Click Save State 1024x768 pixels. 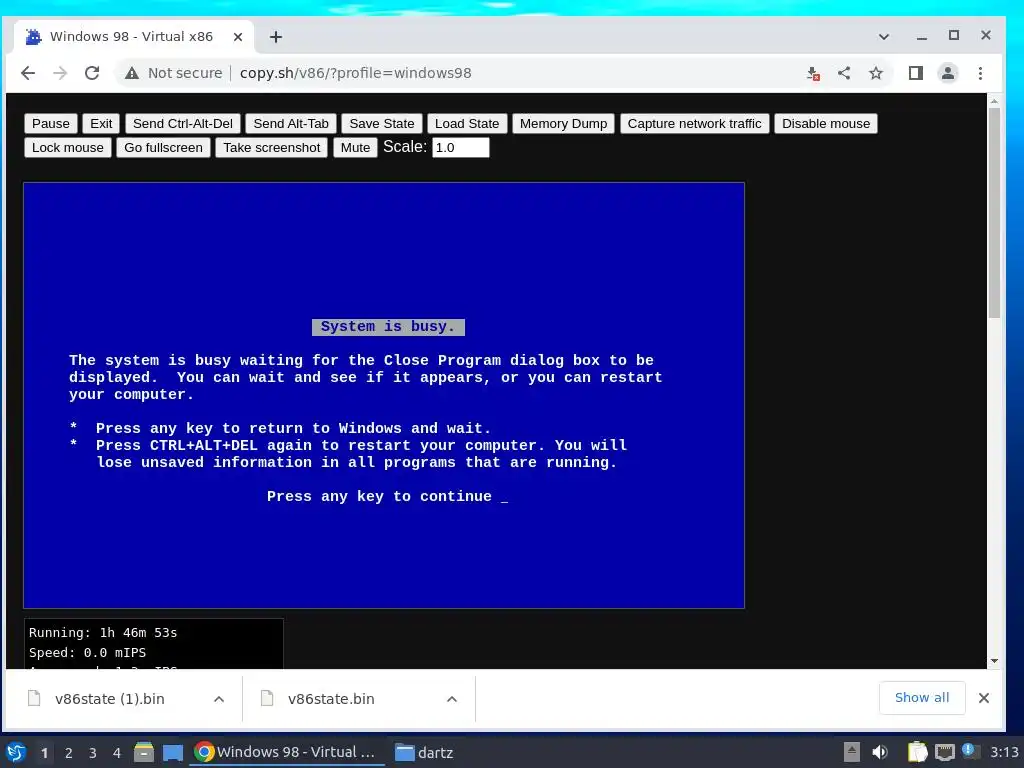(382, 124)
